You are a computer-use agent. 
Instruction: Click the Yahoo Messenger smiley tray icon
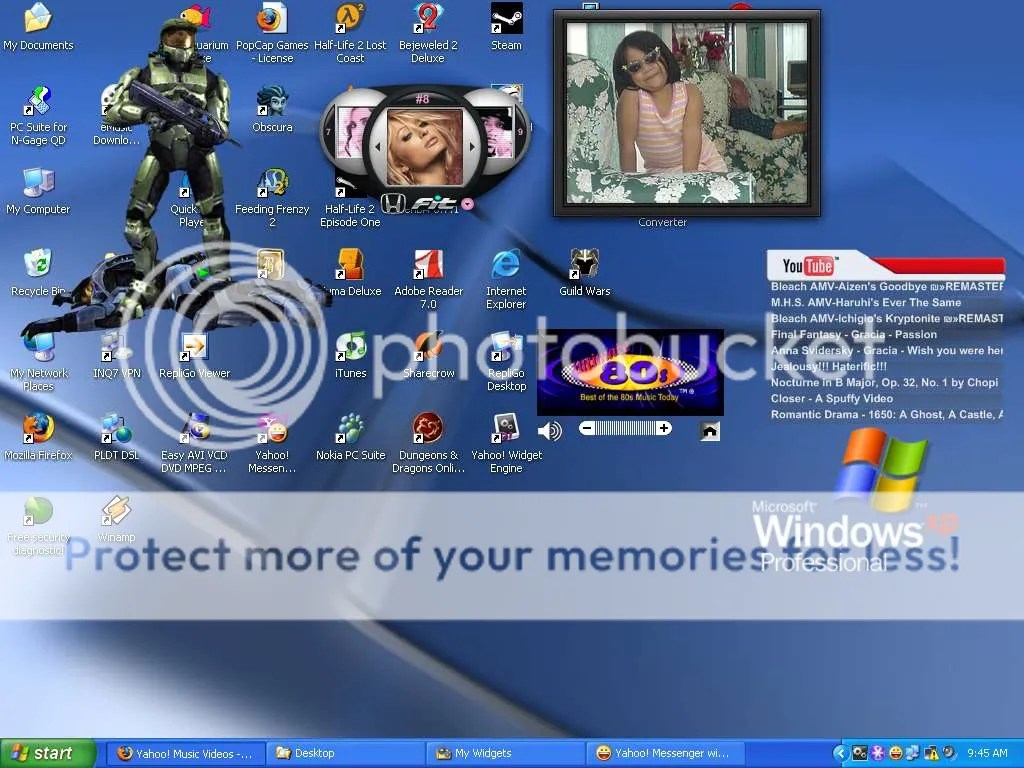[x=896, y=754]
